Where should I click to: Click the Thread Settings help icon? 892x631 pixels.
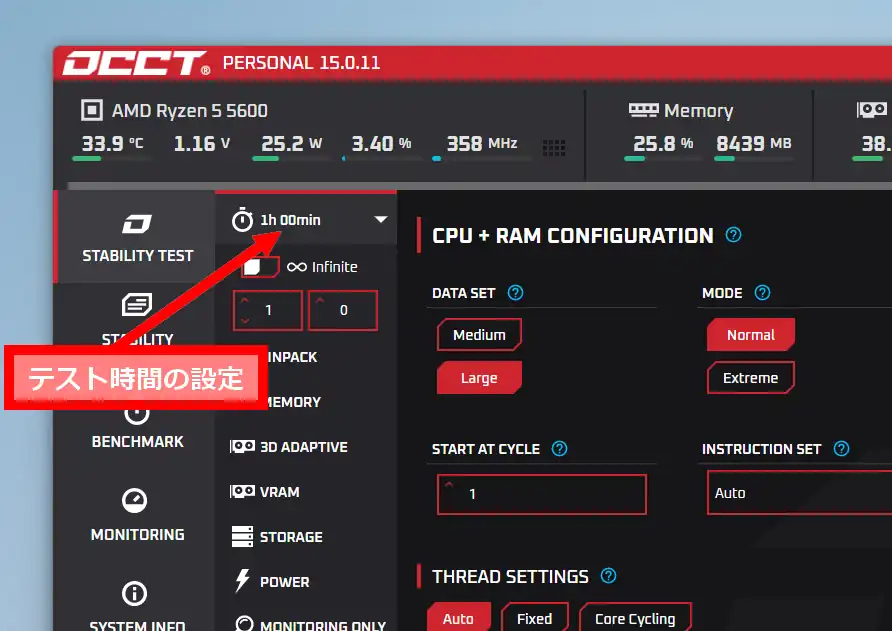point(608,576)
